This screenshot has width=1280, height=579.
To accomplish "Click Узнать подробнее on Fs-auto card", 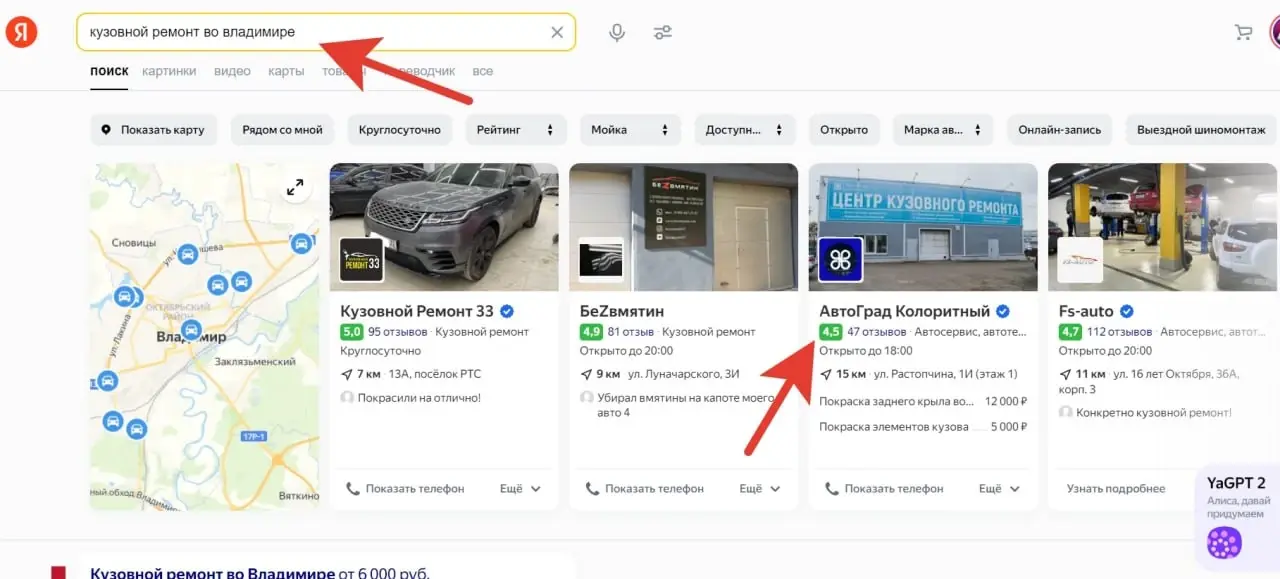I will coord(1116,489).
